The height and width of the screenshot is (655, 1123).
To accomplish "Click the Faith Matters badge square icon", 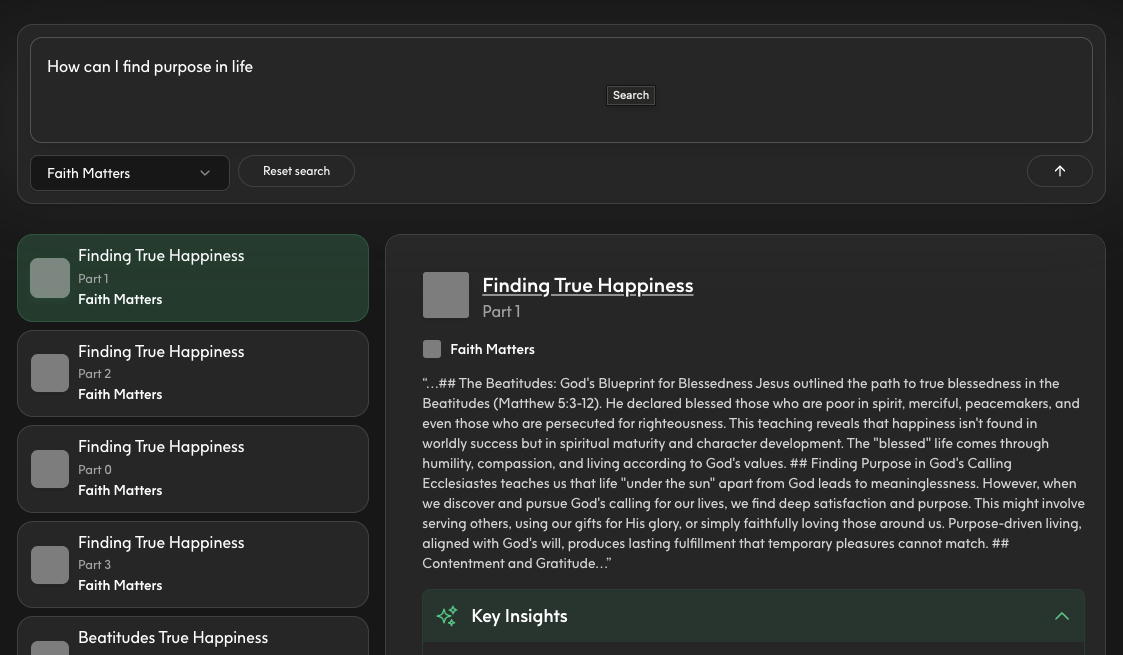I will (432, 349).
